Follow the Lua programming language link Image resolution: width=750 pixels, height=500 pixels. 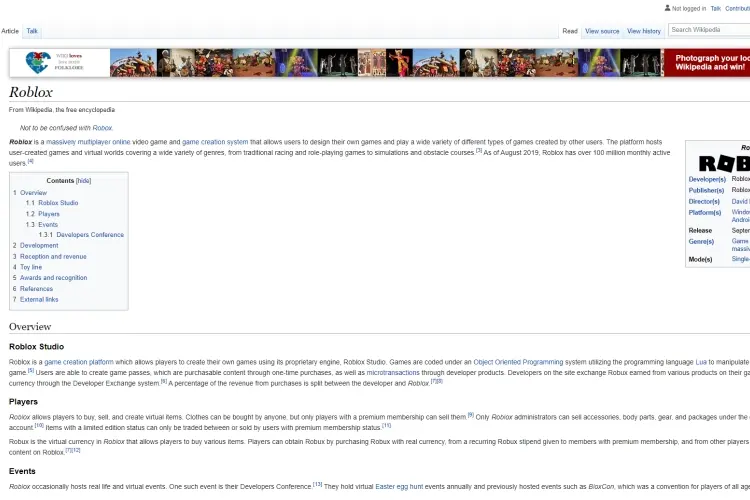[x=701, y=362]
